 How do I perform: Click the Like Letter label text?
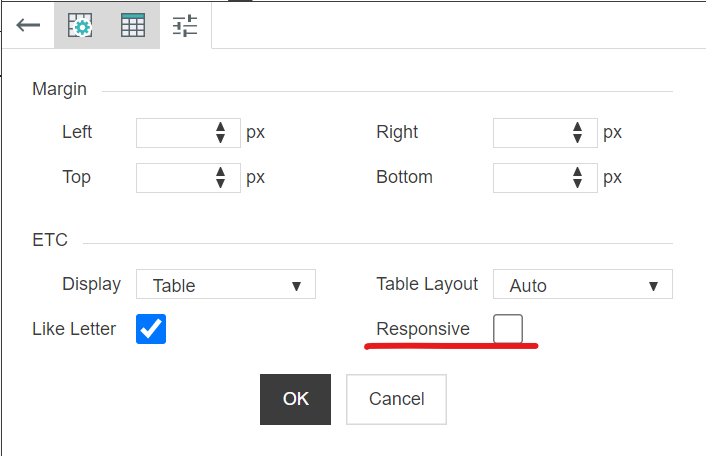[74, 328]
